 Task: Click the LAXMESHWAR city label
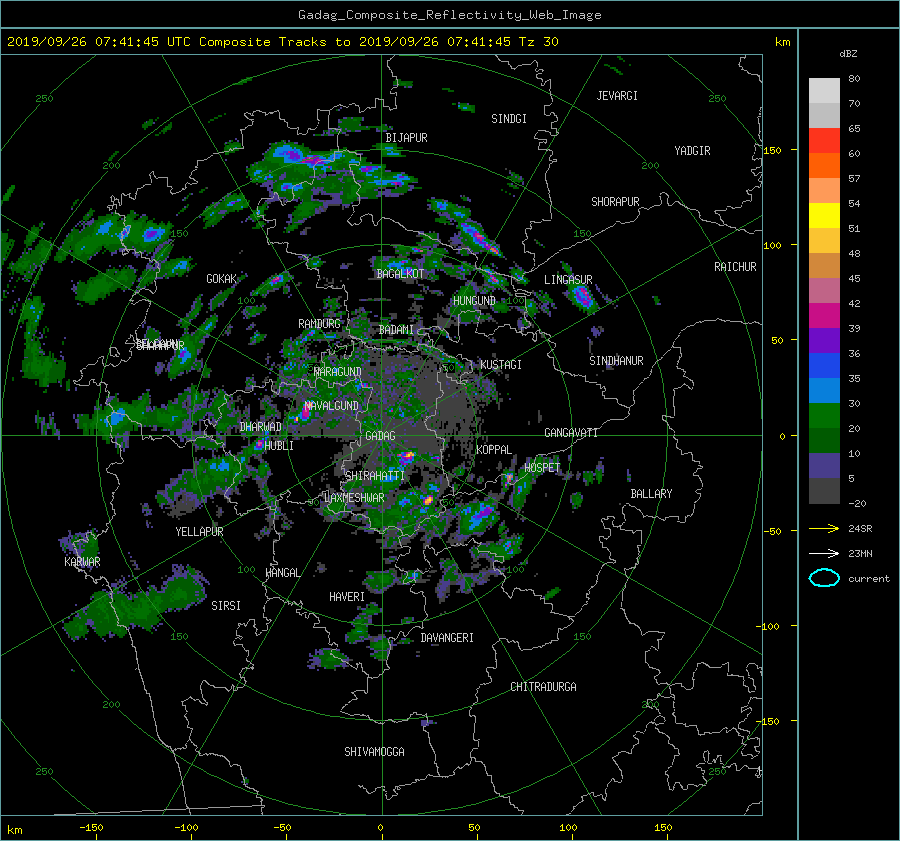[354, 498]
